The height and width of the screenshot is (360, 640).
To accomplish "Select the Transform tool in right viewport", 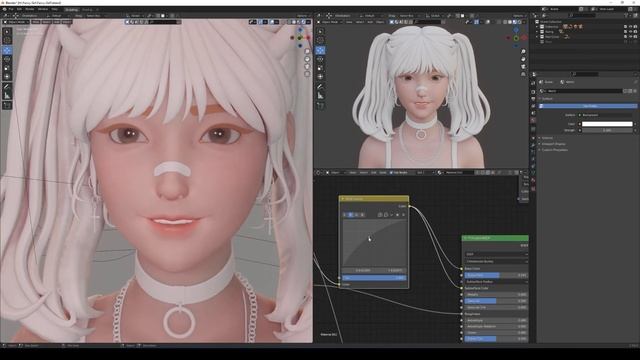I will point(320,76).
